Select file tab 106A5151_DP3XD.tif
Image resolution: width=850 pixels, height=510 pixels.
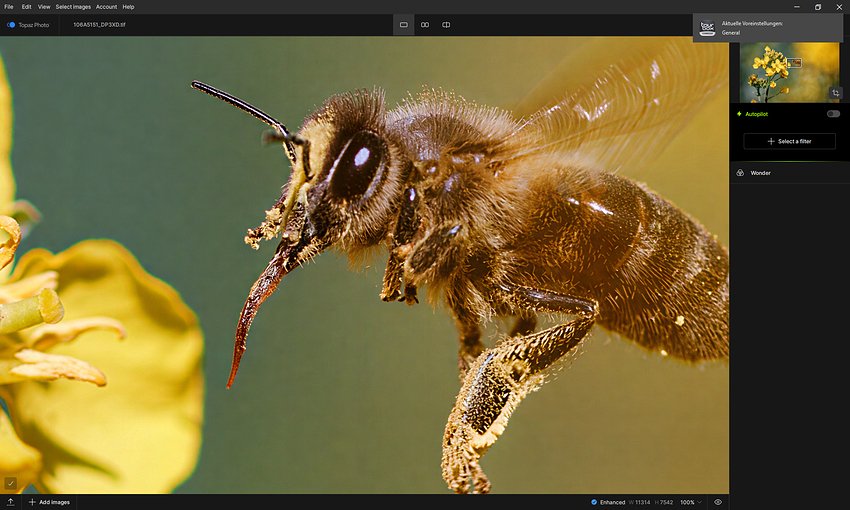pyautogui.click(x=99, y=25)
